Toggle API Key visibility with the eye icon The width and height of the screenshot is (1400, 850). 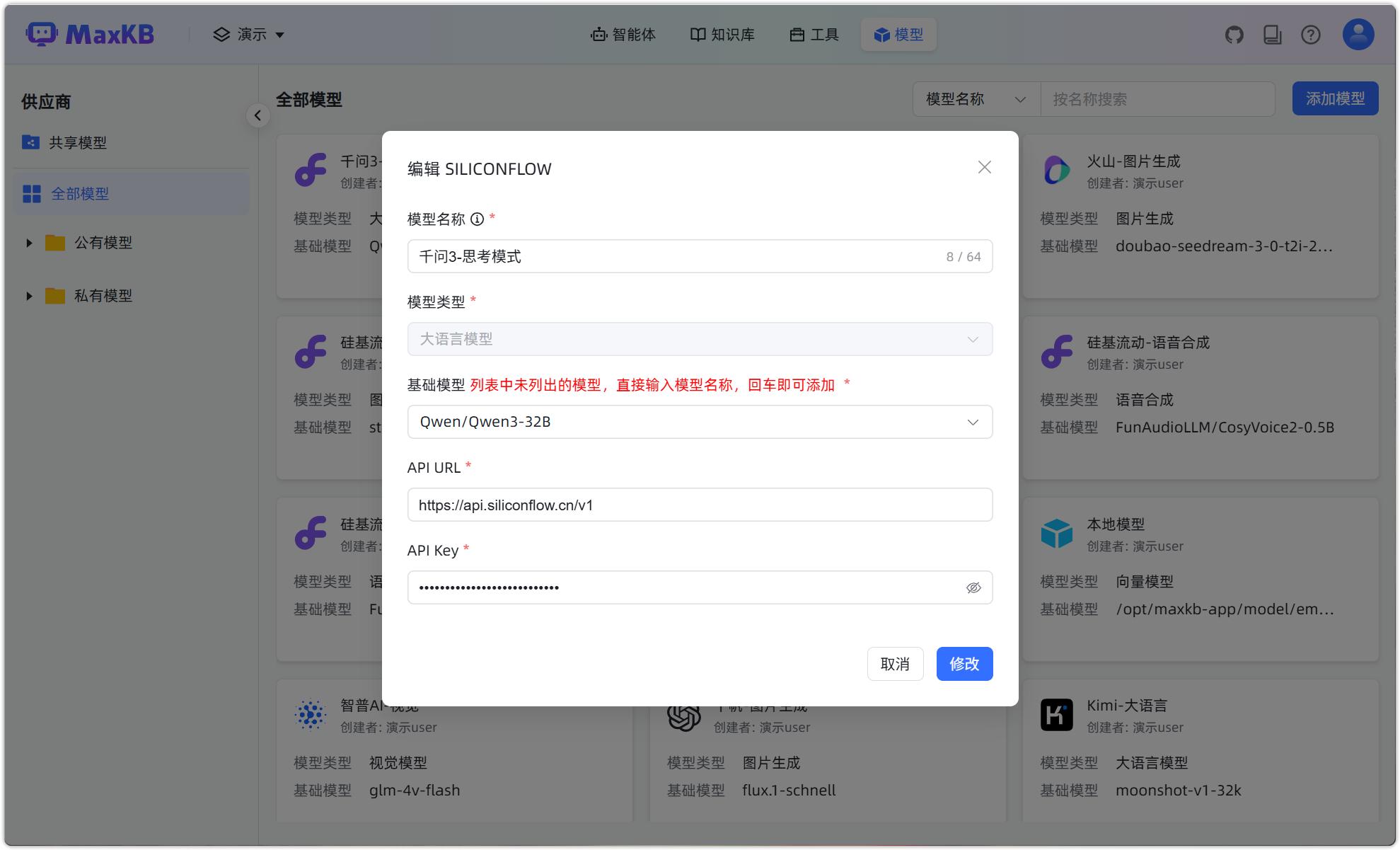click(x=973, y=587)
